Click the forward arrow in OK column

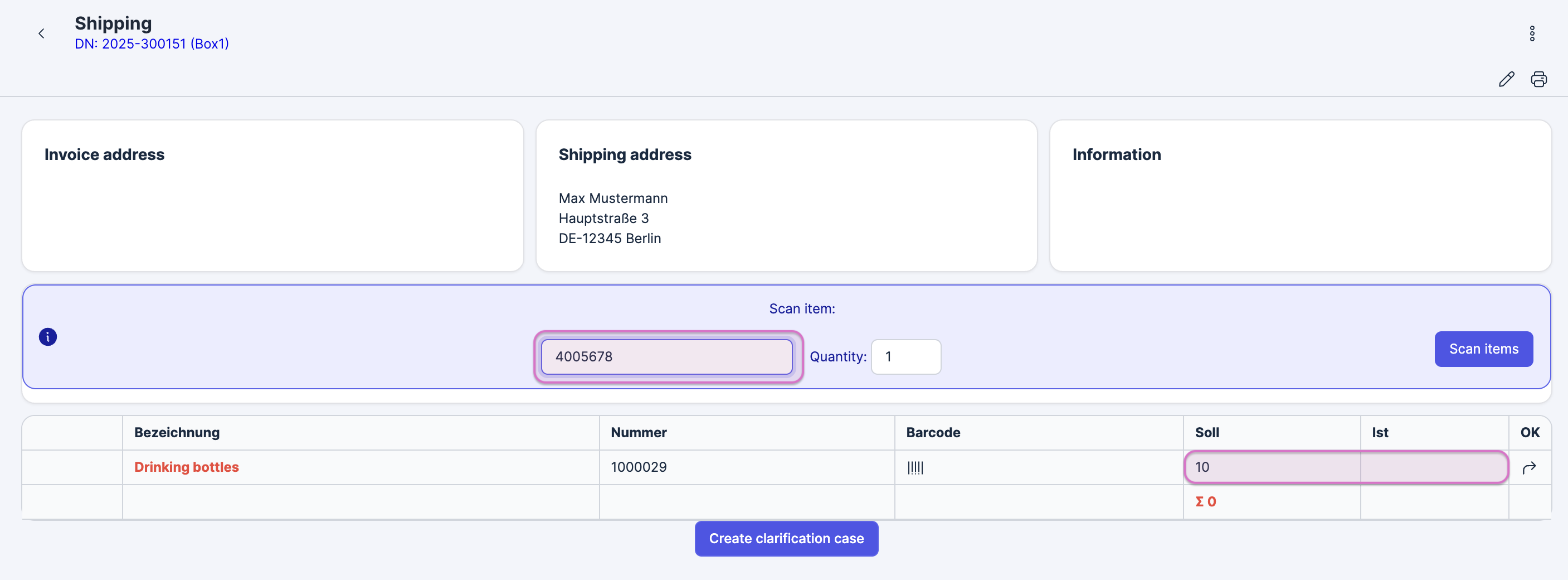1529,468
